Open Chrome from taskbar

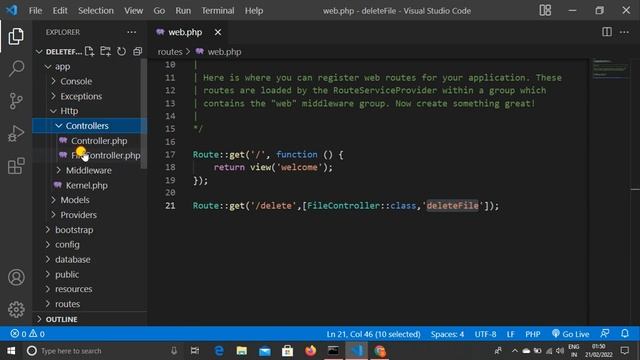click(380, 351)
